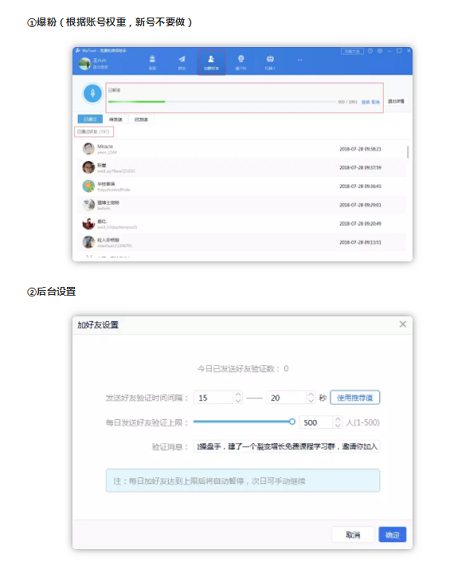Select the Miracle contact row
The height and width of the screenshot is (565, 450).
242,149
